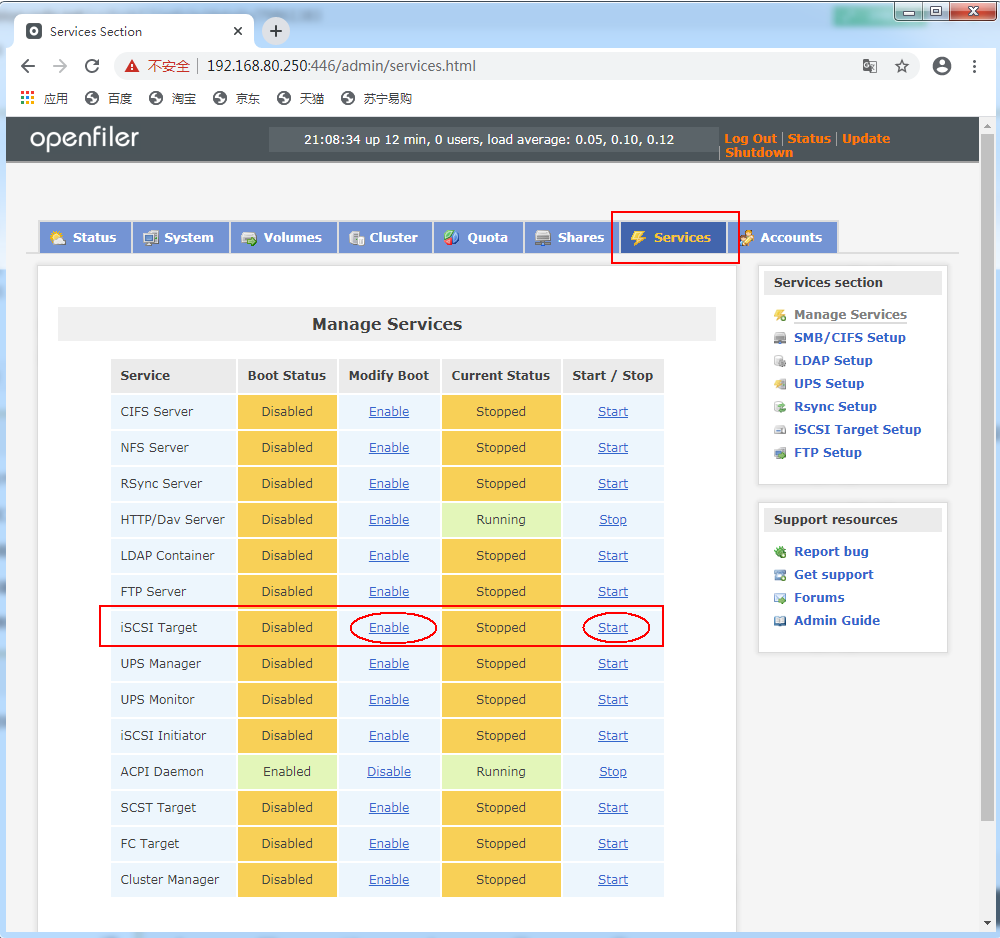Click the Rsync Setup icon
Image resolution: width=1000 pixels, height=938 pixels.
780,406
